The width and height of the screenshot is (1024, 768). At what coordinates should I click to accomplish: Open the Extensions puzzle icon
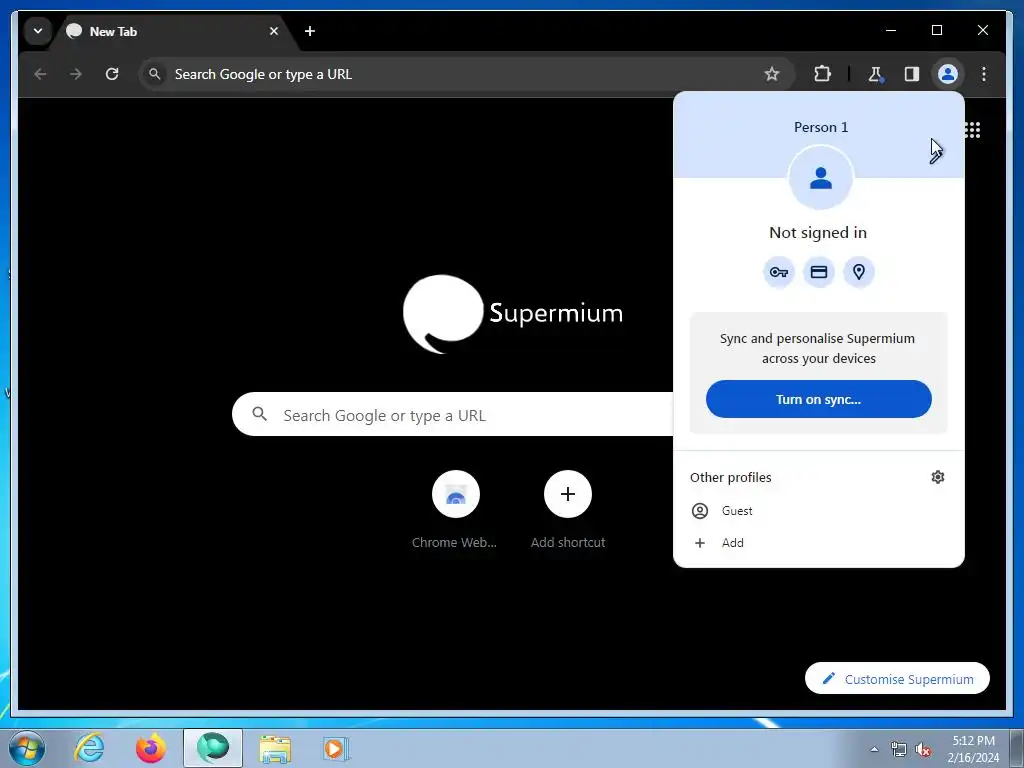[822, 74]
